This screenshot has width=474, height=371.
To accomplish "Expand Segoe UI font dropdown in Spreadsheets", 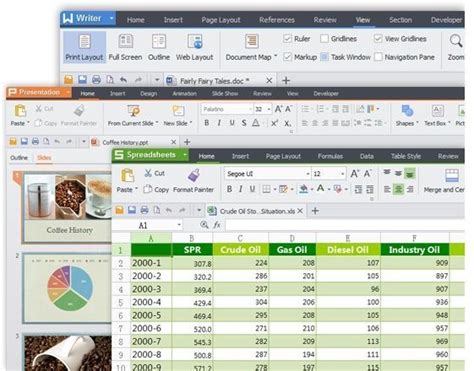I will point(308,174).
